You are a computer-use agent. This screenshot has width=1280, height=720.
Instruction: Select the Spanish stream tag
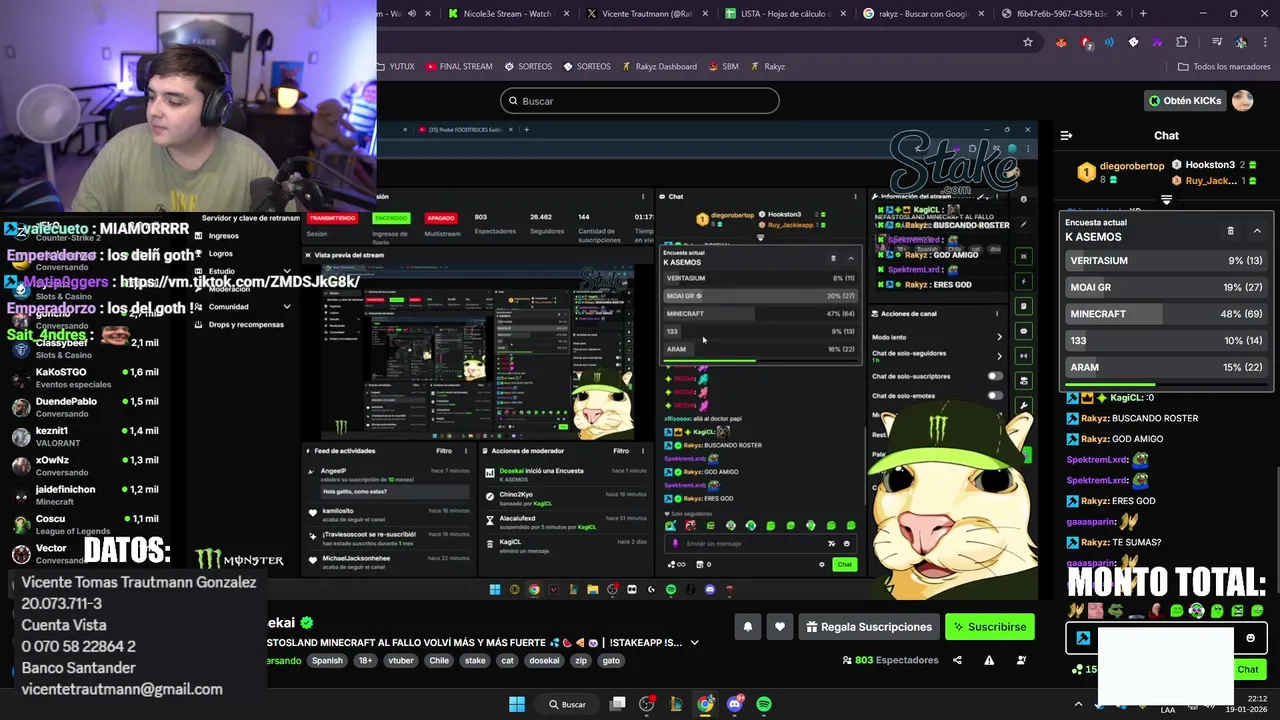pos(327,661)
